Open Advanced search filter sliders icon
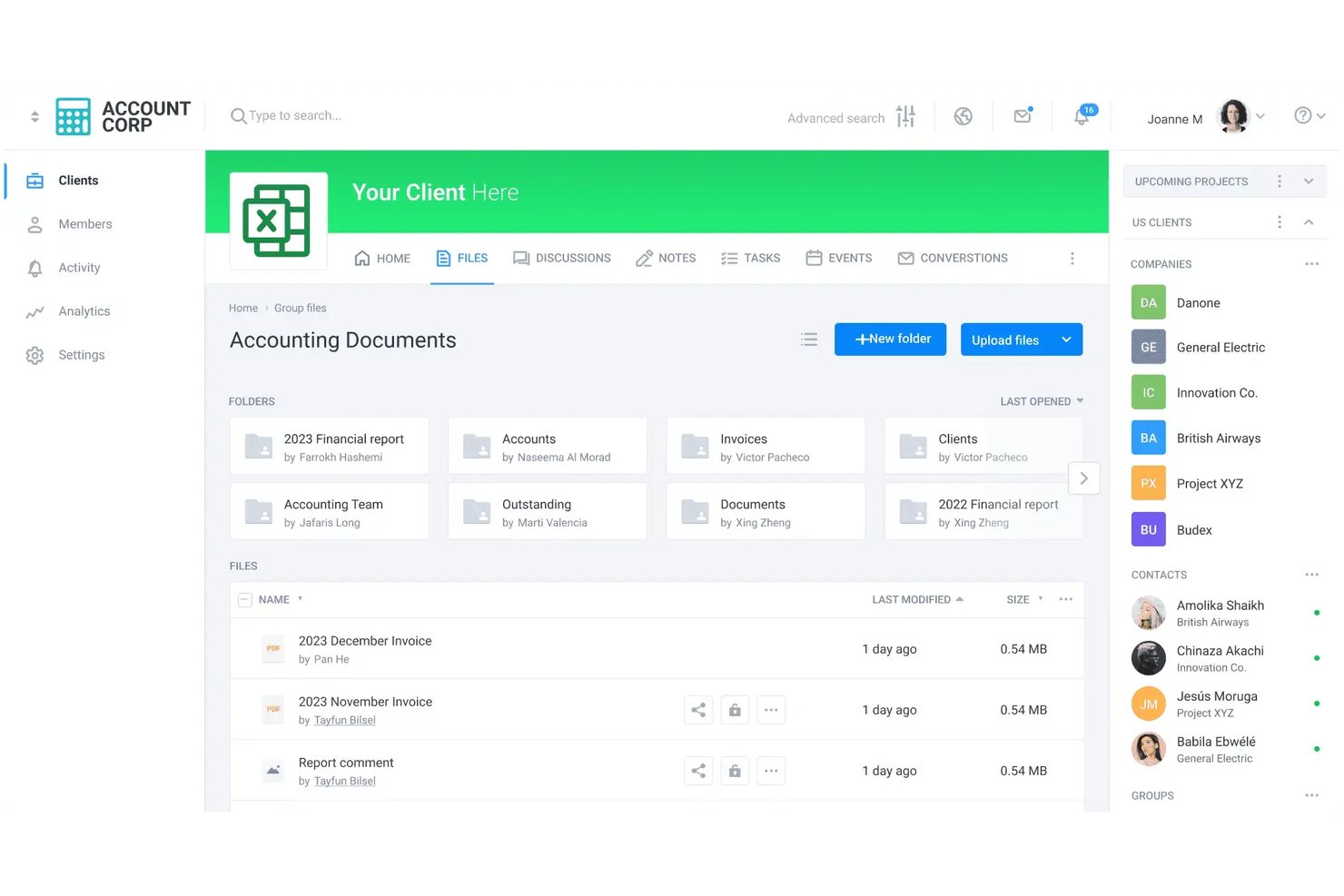 pyautogui.click(x=905, y=116)
